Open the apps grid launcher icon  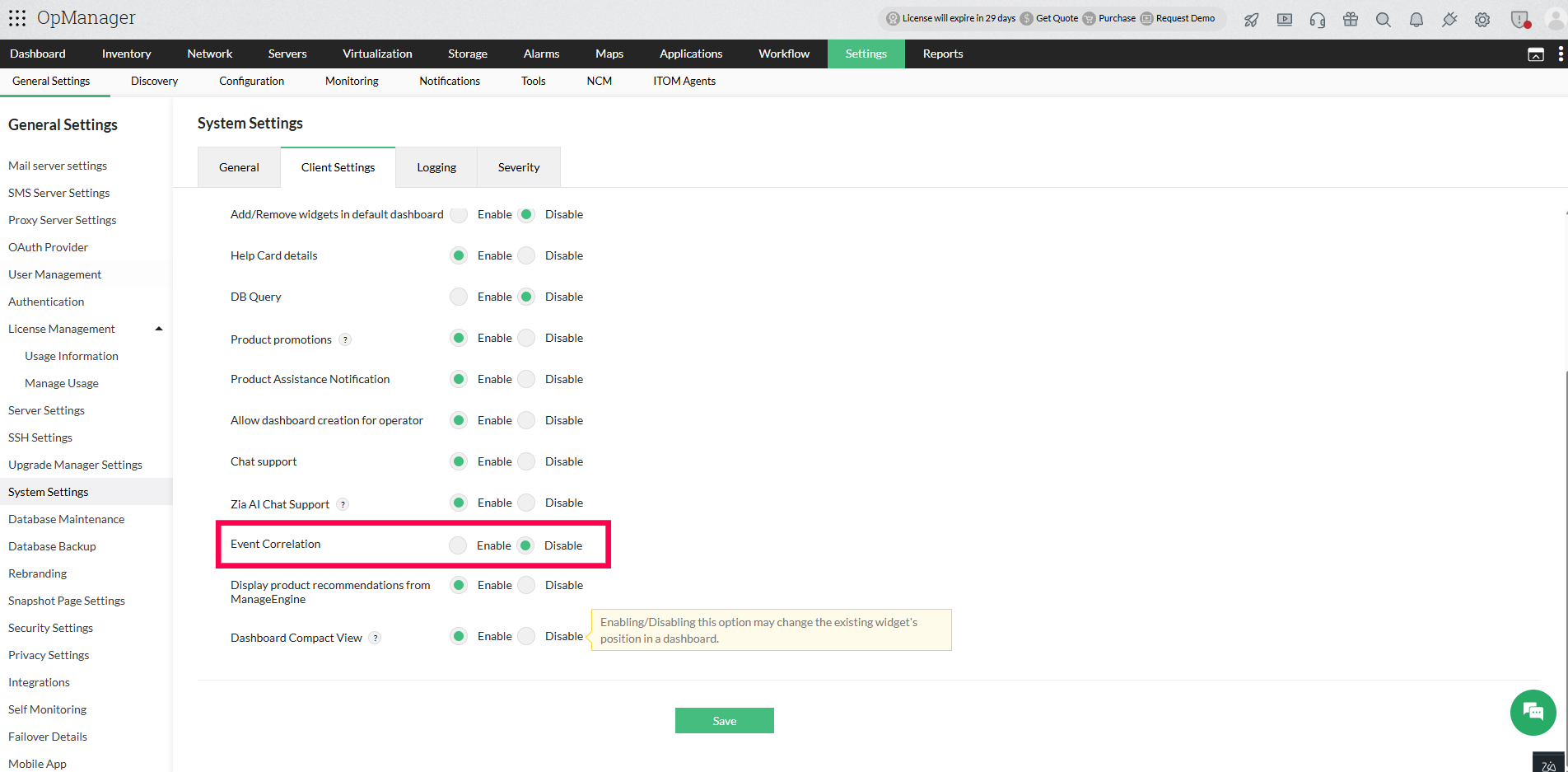17,18
